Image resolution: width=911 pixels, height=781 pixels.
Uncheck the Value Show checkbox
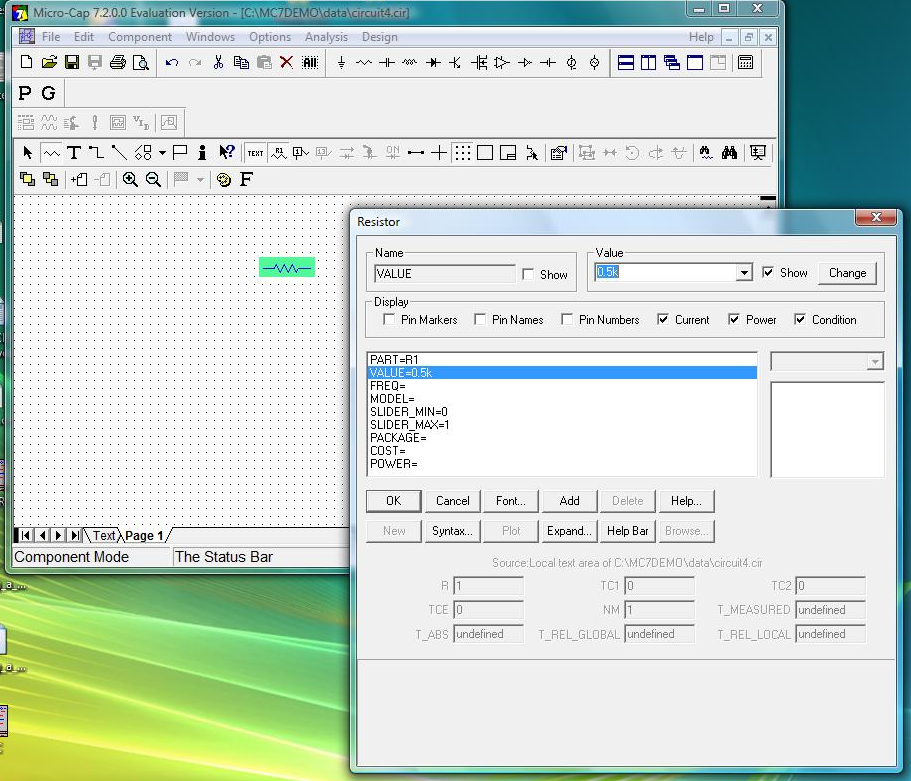click(x=768, y=273)
